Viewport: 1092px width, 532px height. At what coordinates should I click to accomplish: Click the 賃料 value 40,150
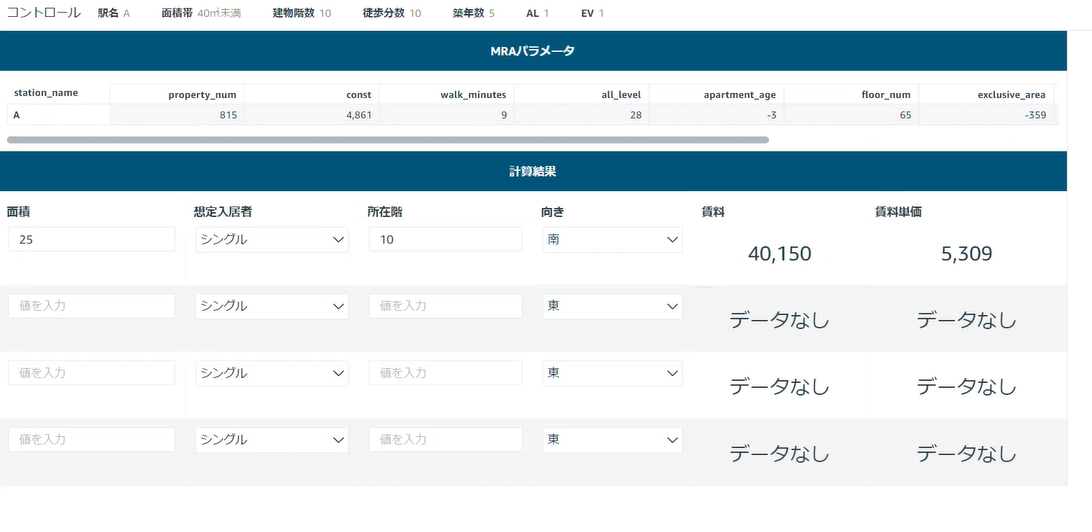[779, 253]
